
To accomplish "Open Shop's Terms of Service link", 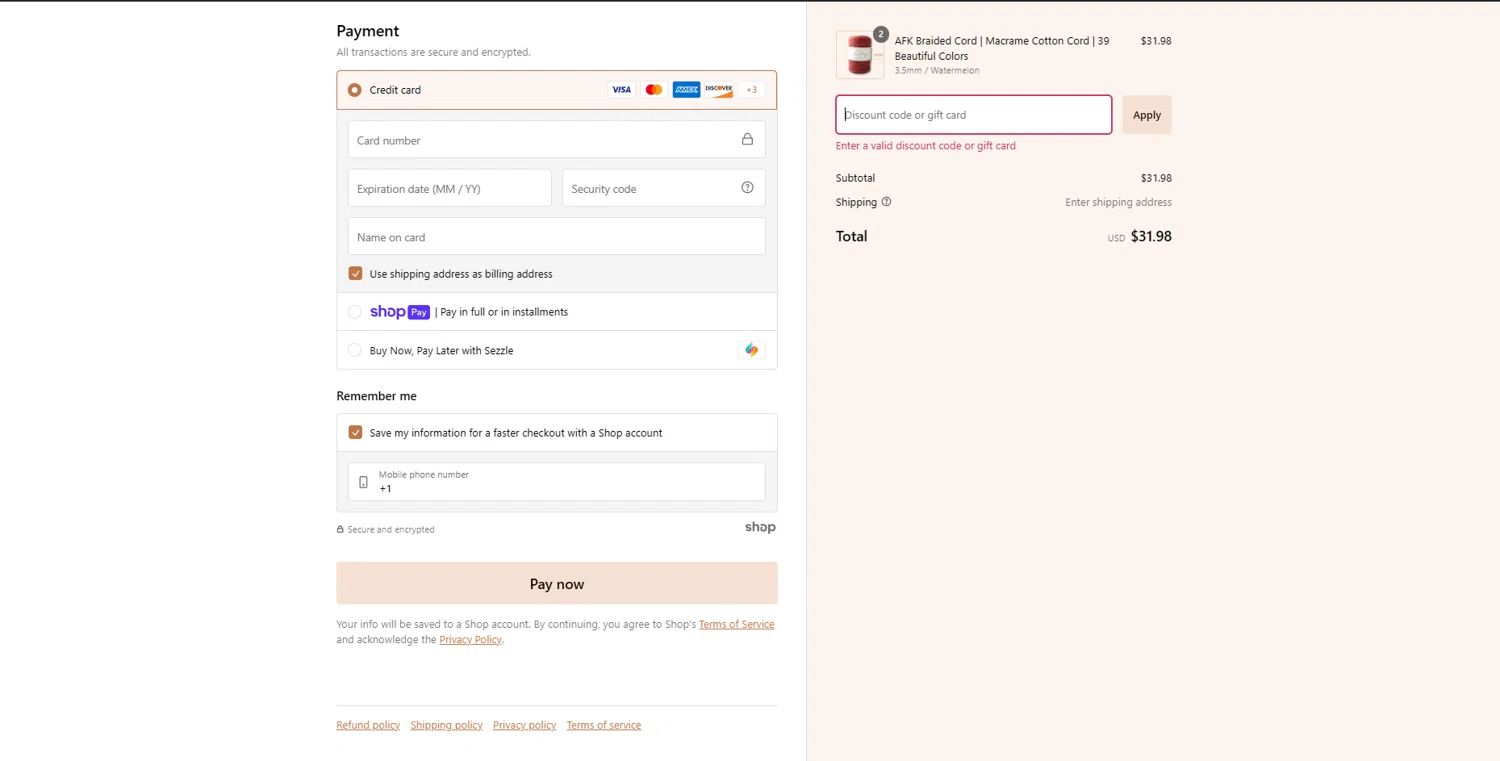I will coord(737,624).
